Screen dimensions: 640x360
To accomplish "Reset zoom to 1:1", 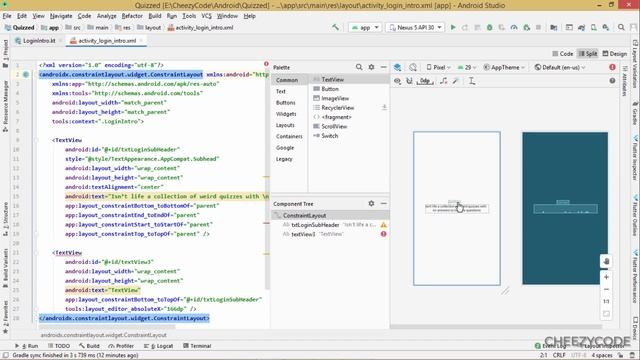I will click(x=606, y=302).
